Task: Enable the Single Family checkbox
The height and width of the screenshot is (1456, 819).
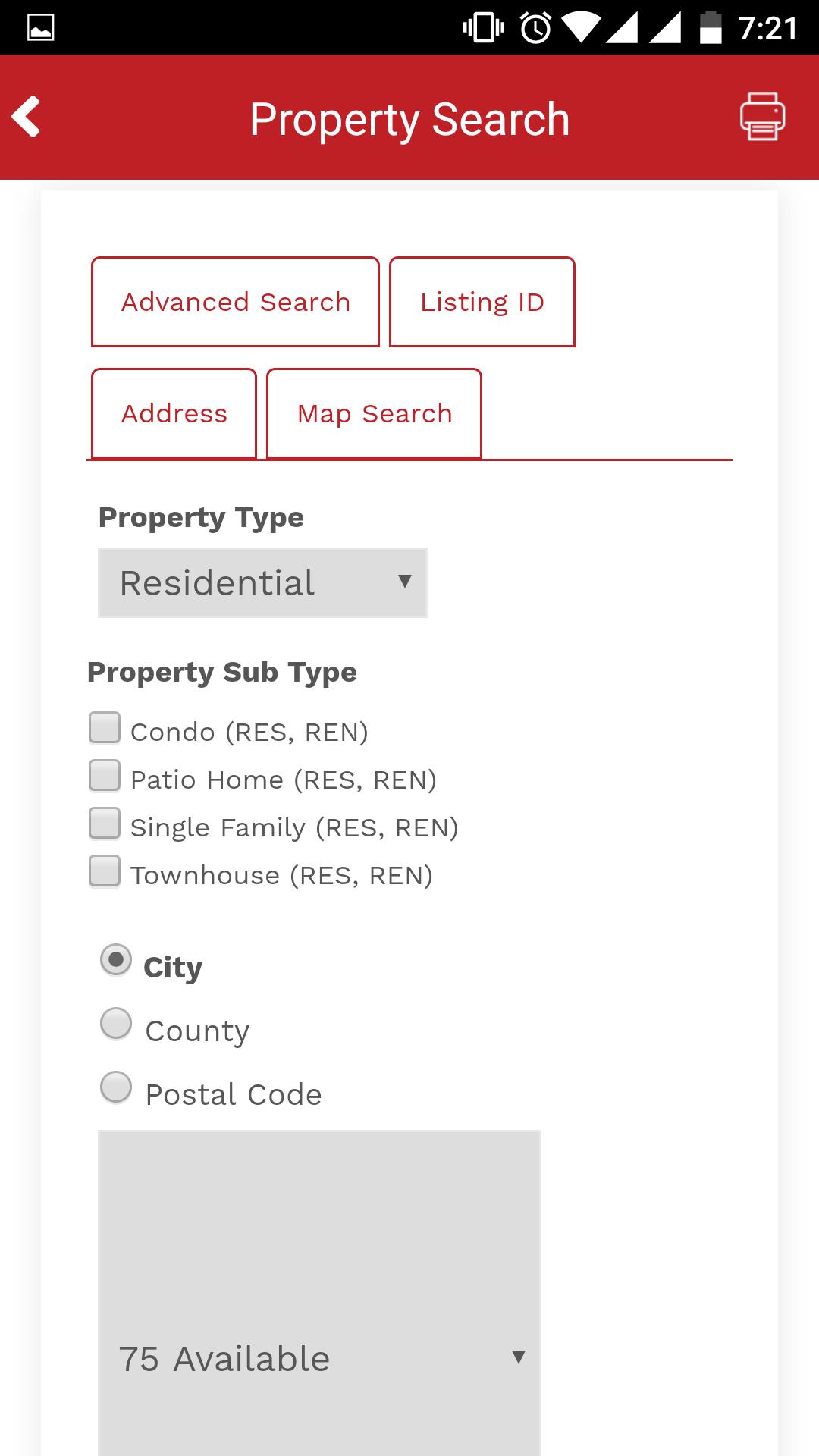Action: [105, 824]
